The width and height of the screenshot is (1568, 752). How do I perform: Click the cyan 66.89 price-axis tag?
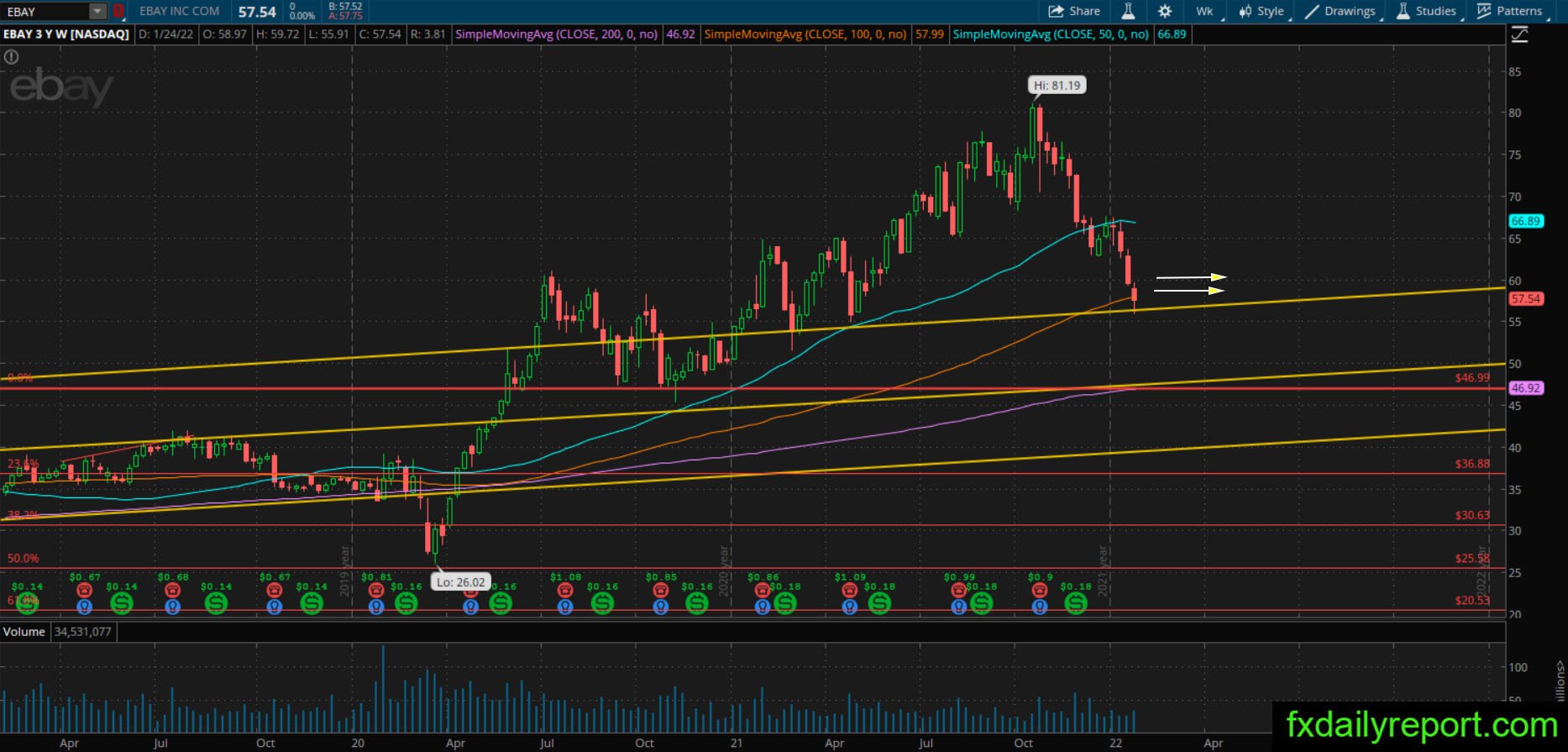(x=1525, y=222)
